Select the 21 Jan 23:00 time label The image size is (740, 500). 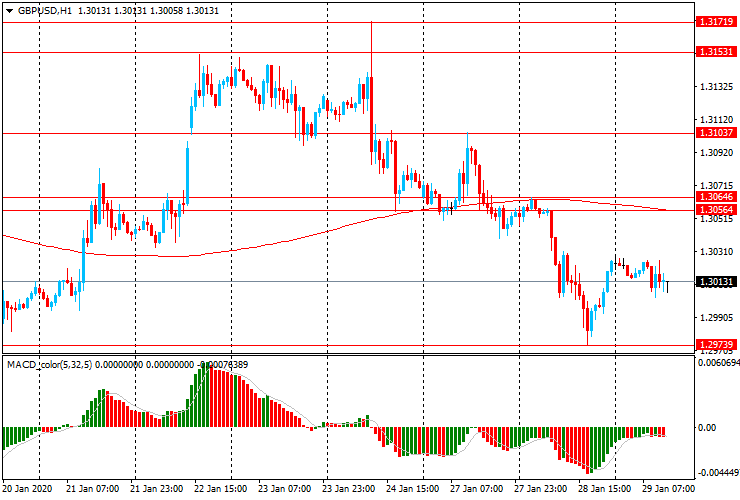tap(157, 489)
